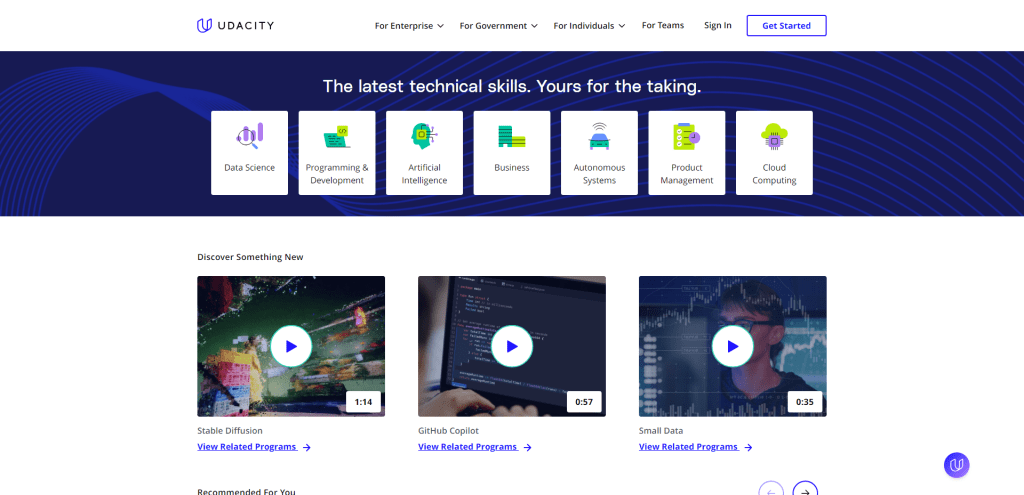This screenshot has height=495, width=1024.
Task: Open the For Individuals menu
Action: tap(590, 26)
